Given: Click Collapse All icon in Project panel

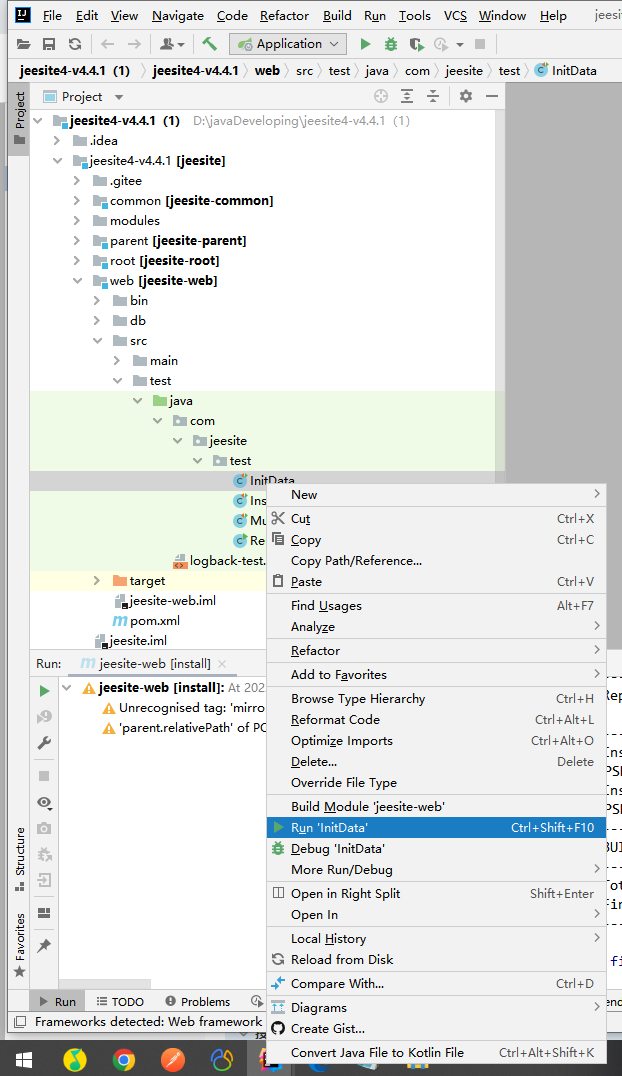Looking at the screenshot, I should (433, 96).
